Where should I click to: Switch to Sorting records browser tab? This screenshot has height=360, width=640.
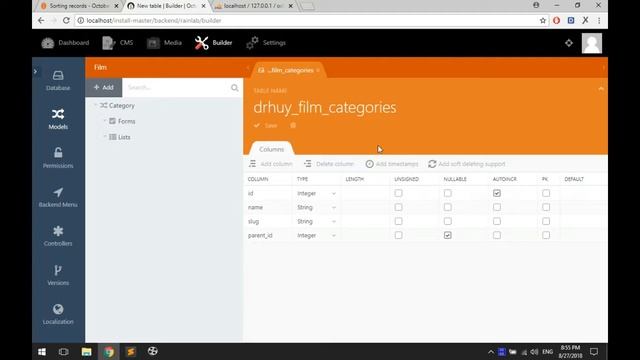tap(80, 6)
